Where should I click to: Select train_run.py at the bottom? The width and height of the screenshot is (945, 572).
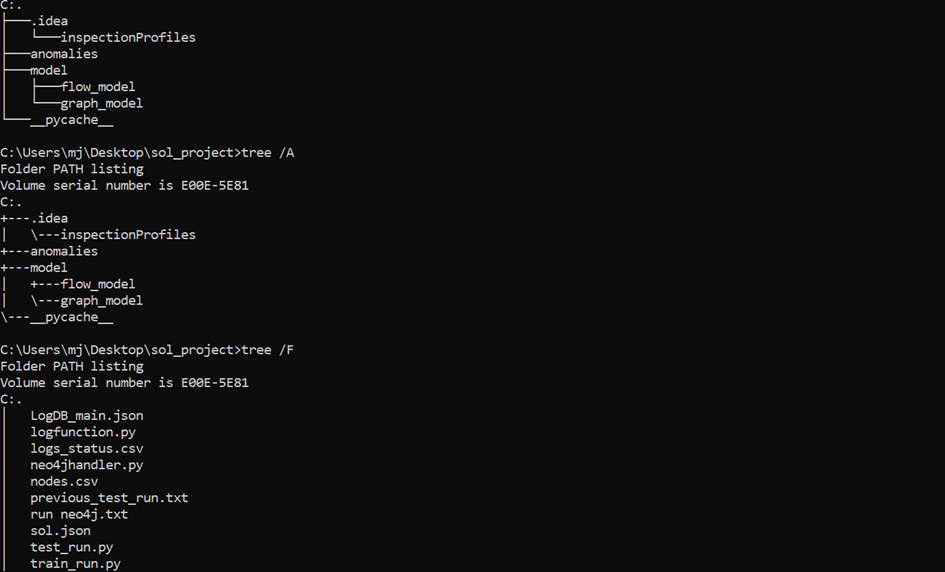coord(75,564)
